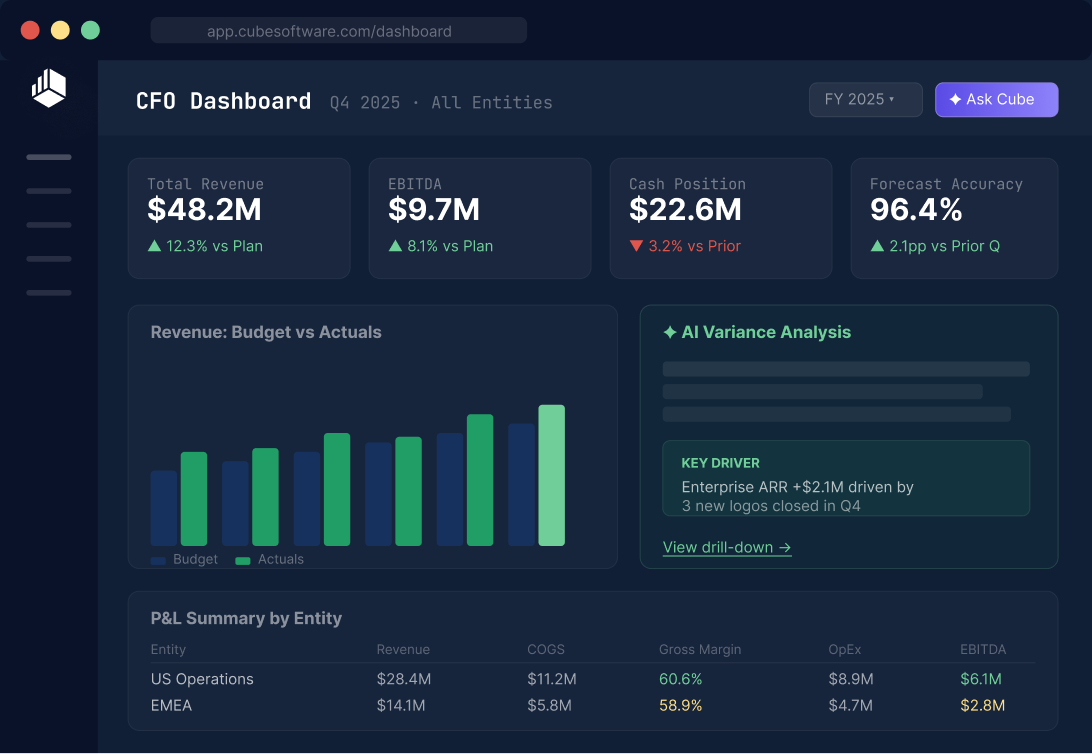Click the Cash Position $22.6M value
This screenshot has height=754, width=1092.
685,210
